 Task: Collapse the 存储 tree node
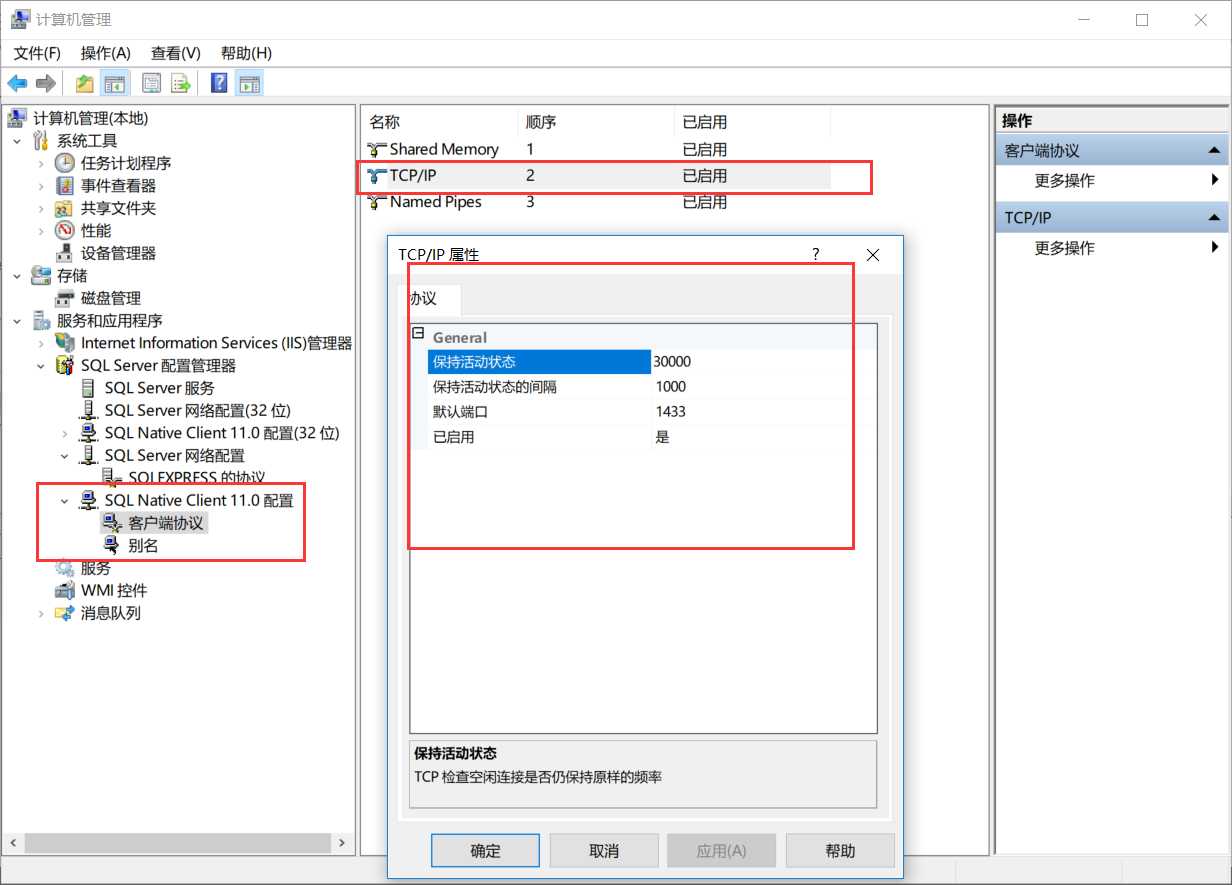(x=17, y=276)
